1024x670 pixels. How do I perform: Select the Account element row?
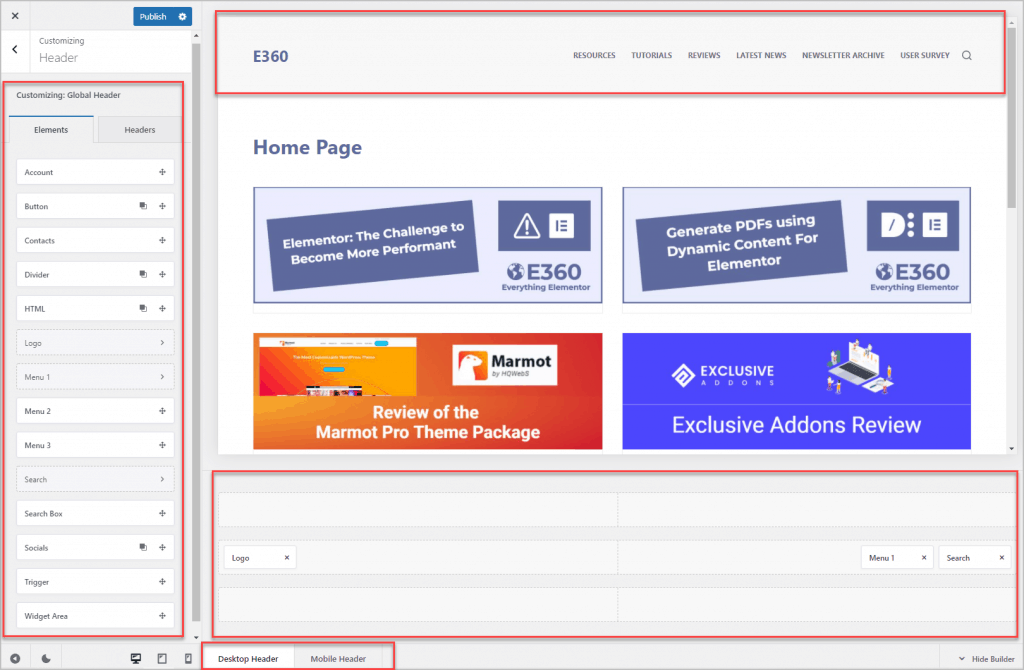[95, 172]
